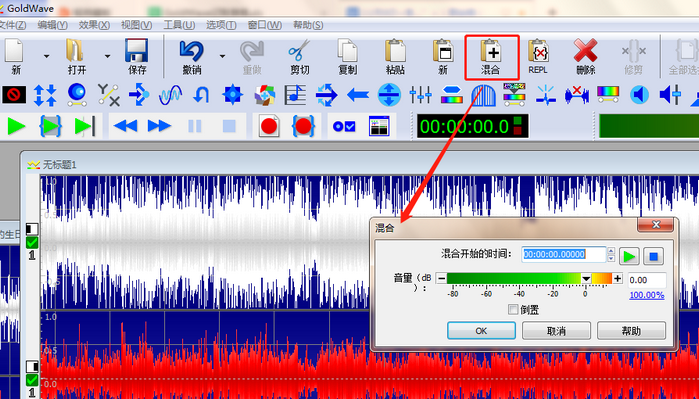Click the 保存 (Save) floppy disk icon
This screenshot has width=699, height=399.
pyautogui.click(x=136, y=57)
